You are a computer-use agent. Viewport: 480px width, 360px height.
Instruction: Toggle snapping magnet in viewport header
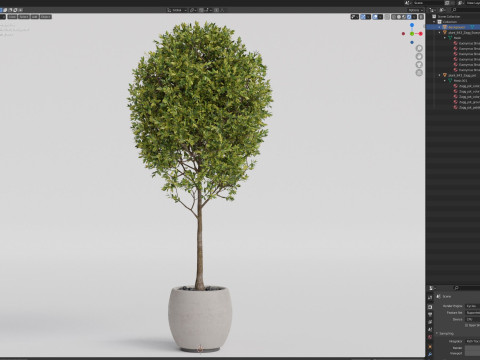[x=201, y=10]
